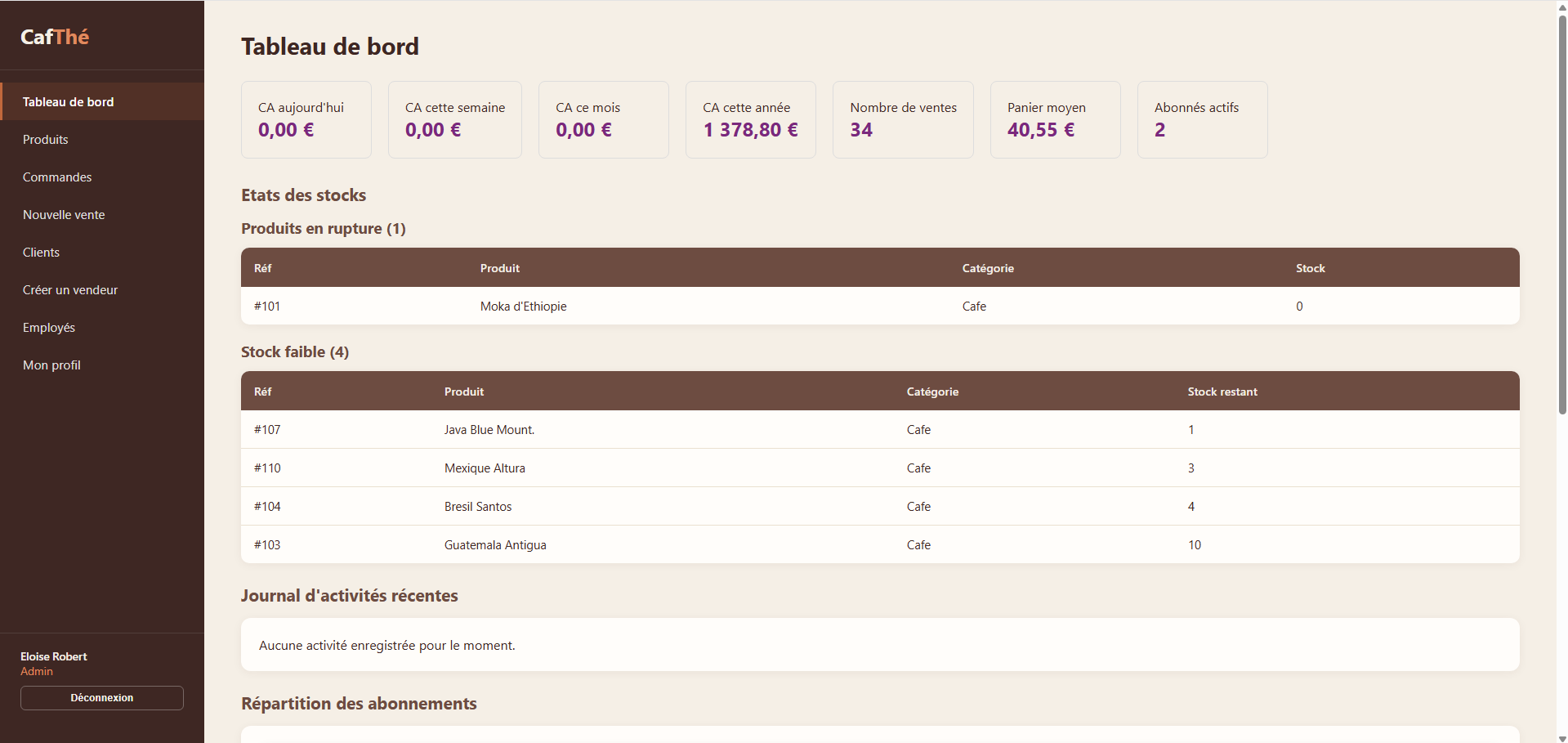Open the Employés page

click(x=102, y=327)
